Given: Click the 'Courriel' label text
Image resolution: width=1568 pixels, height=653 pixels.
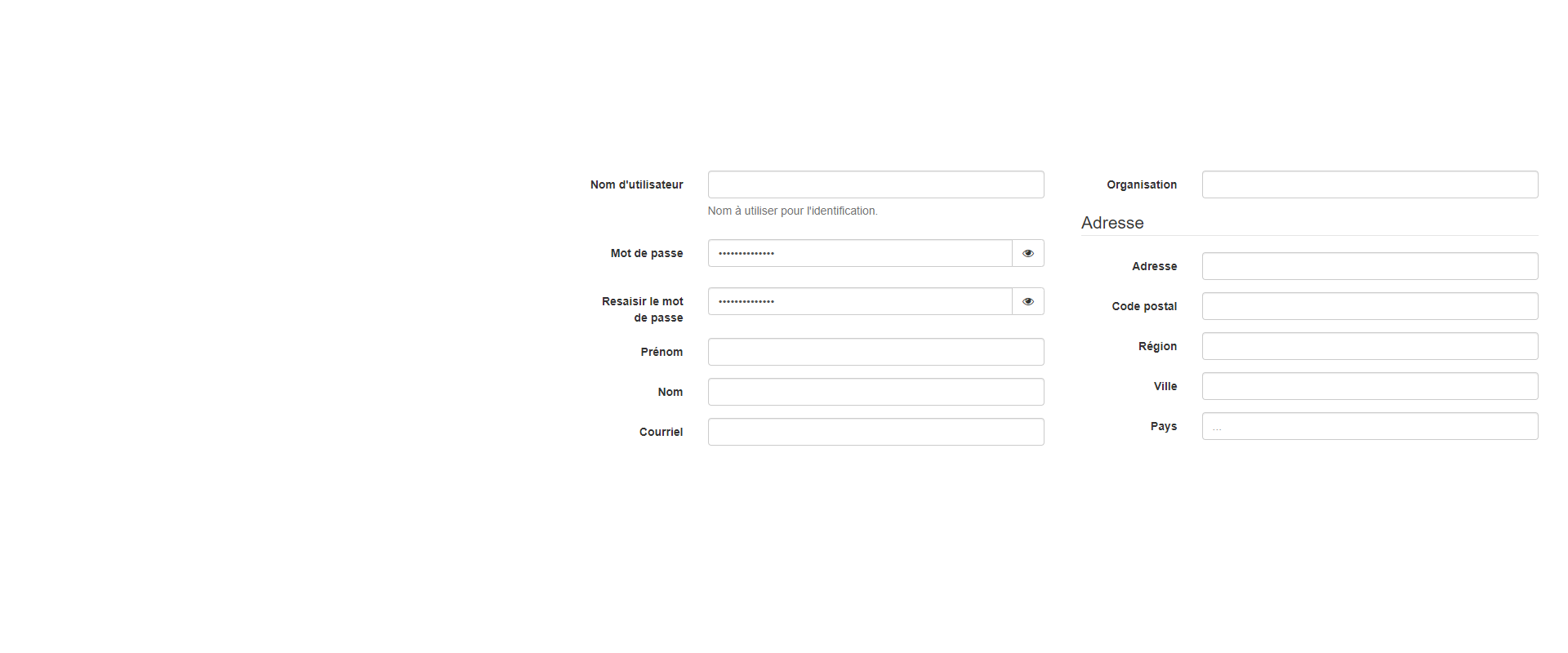Looking at the screenshot, I should point(661,432).
